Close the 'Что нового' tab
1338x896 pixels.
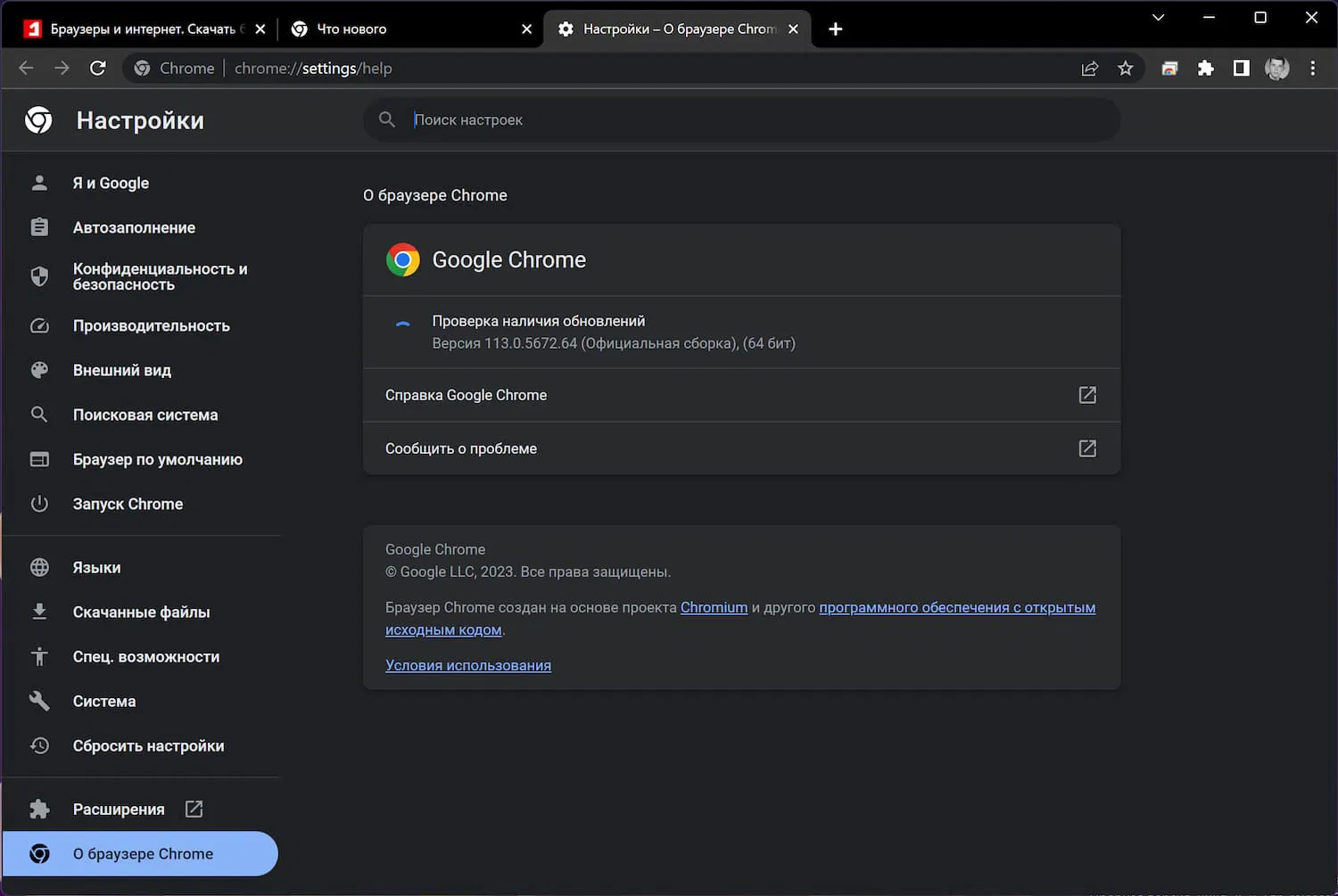(x=526, y=29)
